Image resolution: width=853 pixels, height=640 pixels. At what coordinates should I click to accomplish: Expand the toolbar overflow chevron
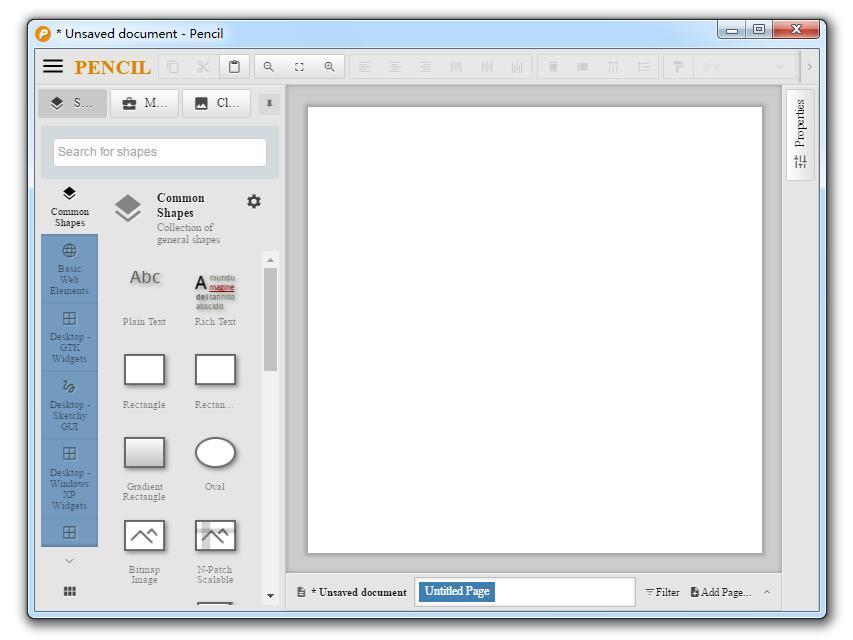(809, 67)
